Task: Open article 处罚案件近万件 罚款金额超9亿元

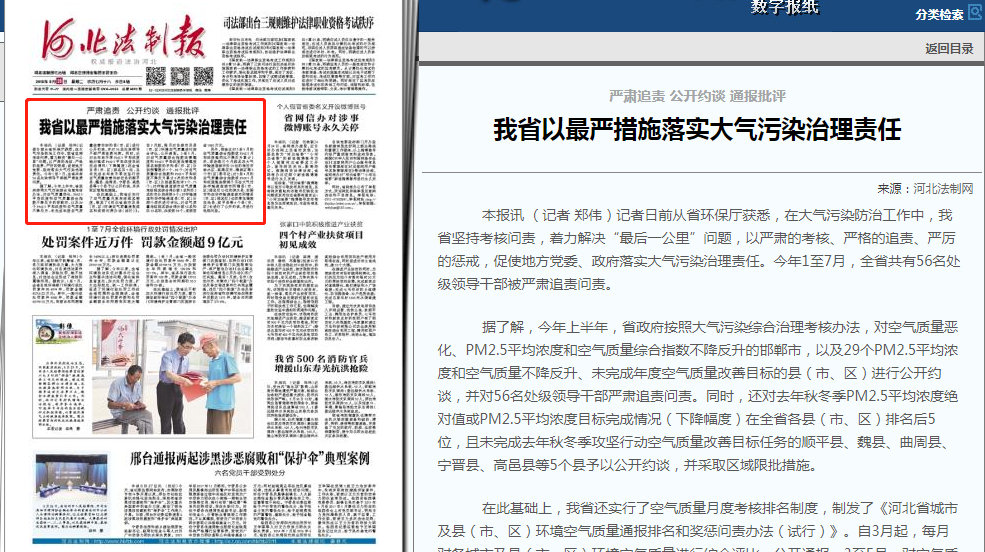Action: pos(142,242)
